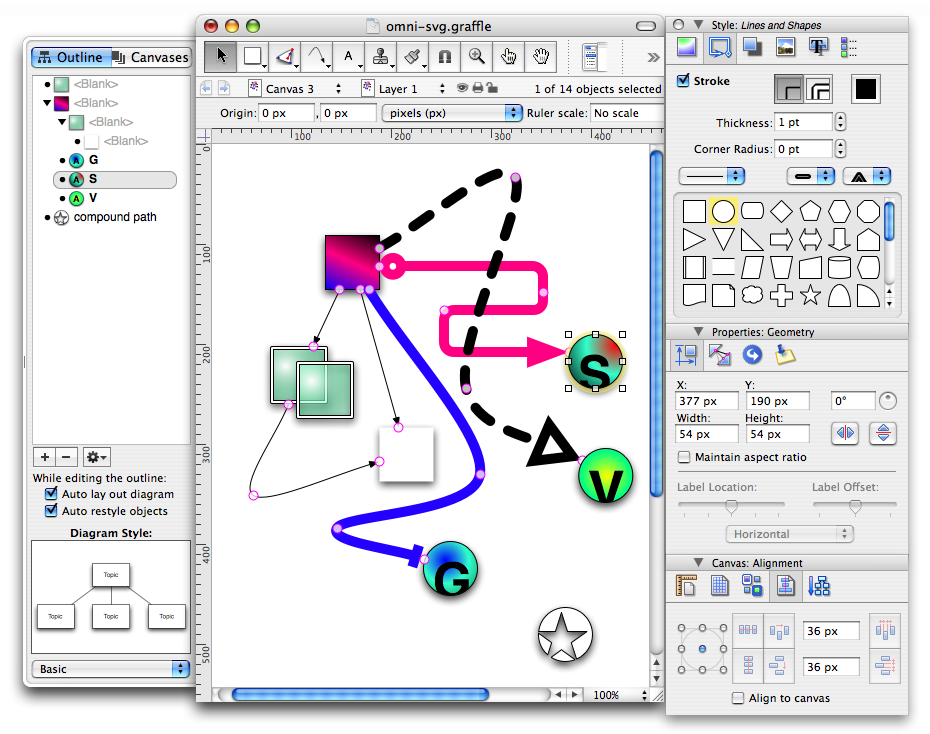
Task: Open the Fill style inspector
Action: point(687,47)
